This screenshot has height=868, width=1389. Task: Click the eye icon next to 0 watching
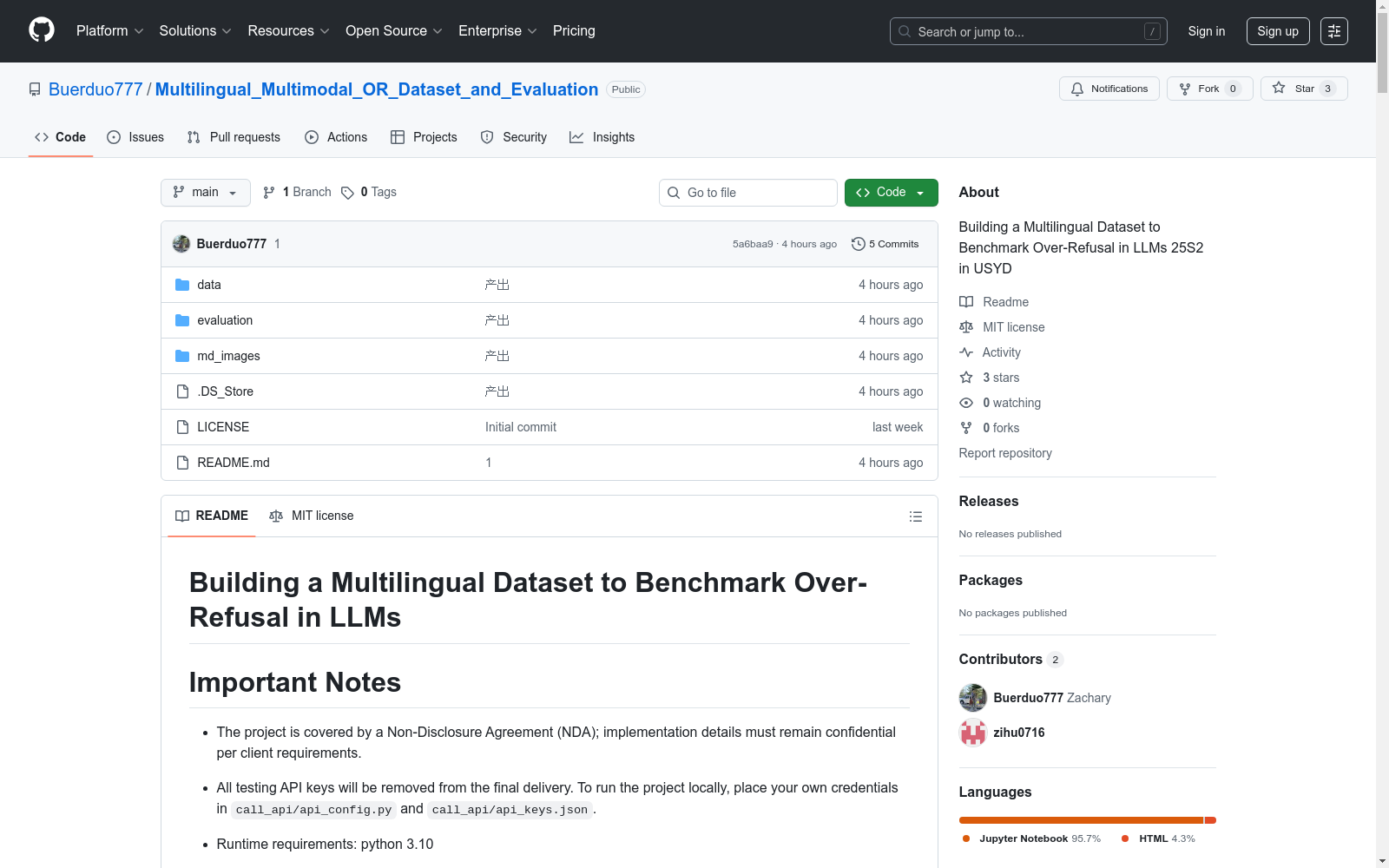pyautogui.click(x=966, y=403)
